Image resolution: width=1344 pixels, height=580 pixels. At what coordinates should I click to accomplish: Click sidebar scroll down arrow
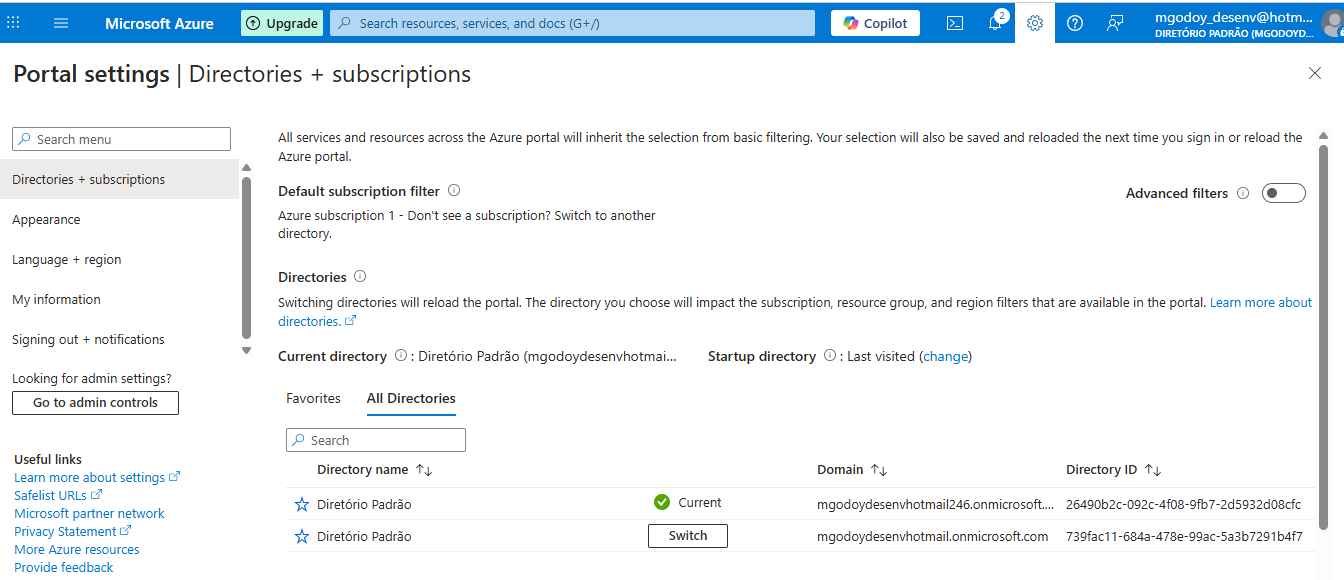[x=246, y=350]
